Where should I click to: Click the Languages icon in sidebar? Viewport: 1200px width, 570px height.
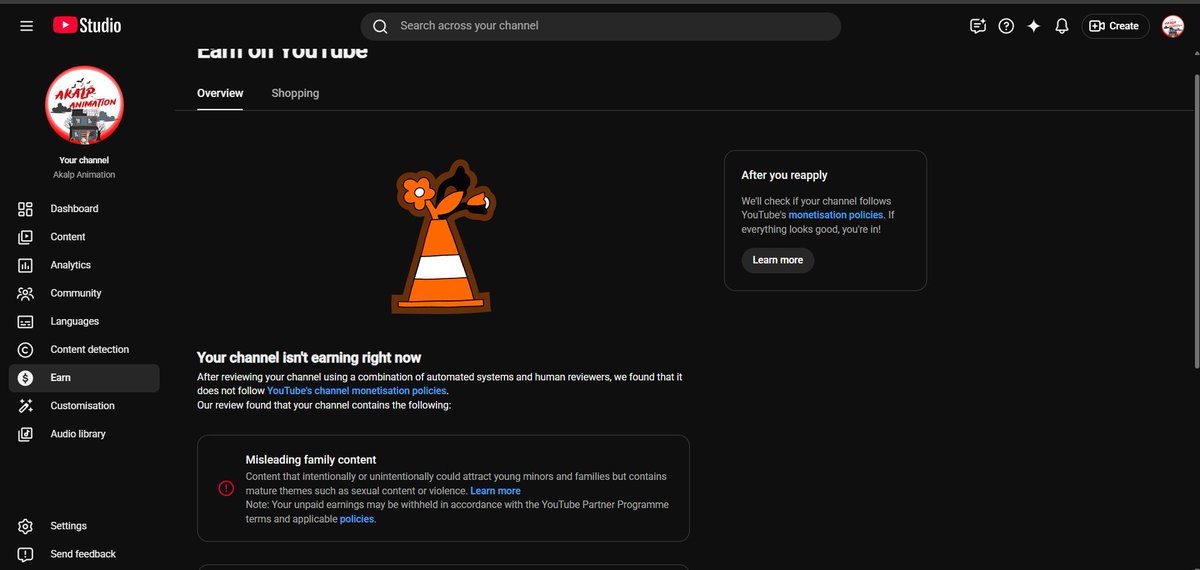(26, 321)
